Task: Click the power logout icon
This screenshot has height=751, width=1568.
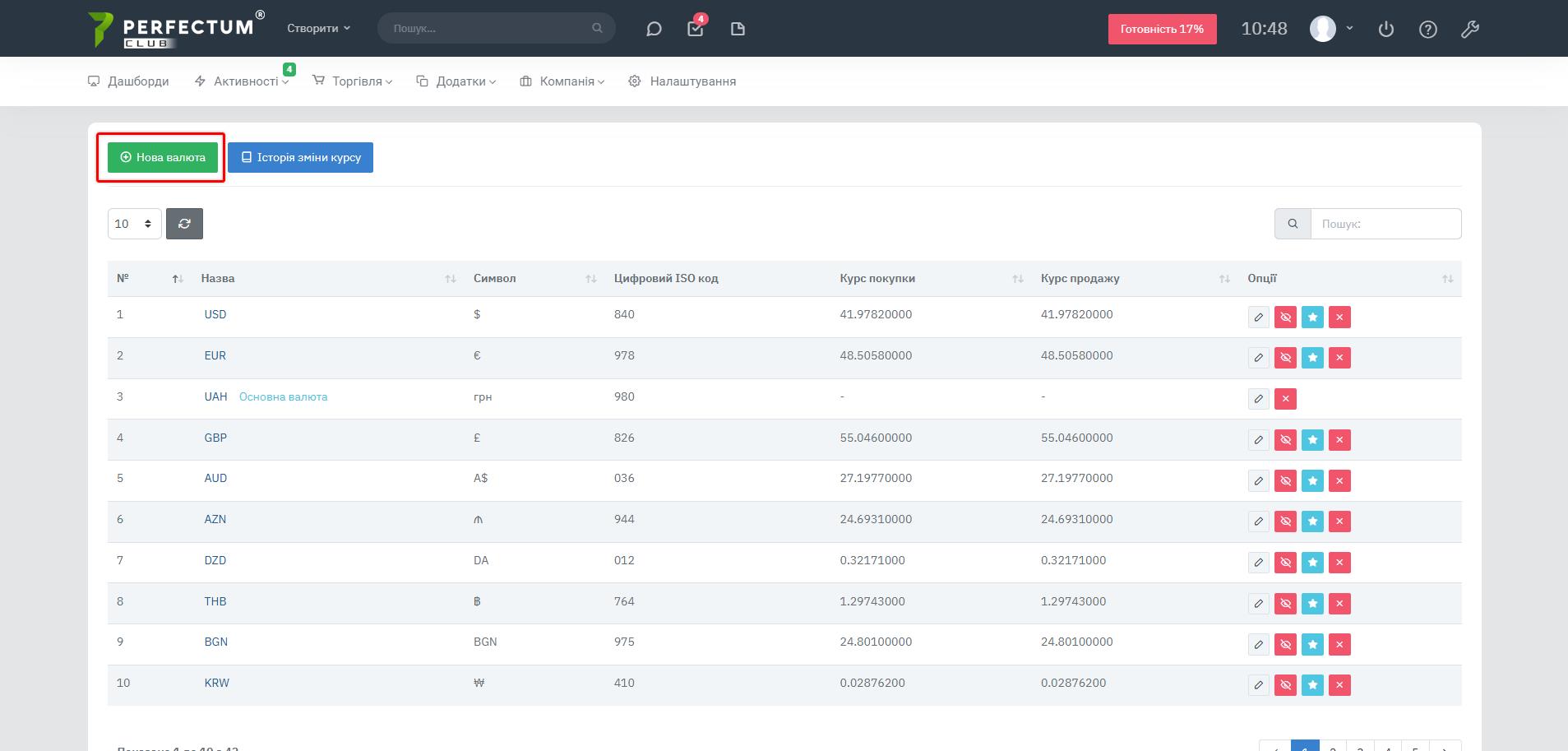Action: click(1386, 29)
